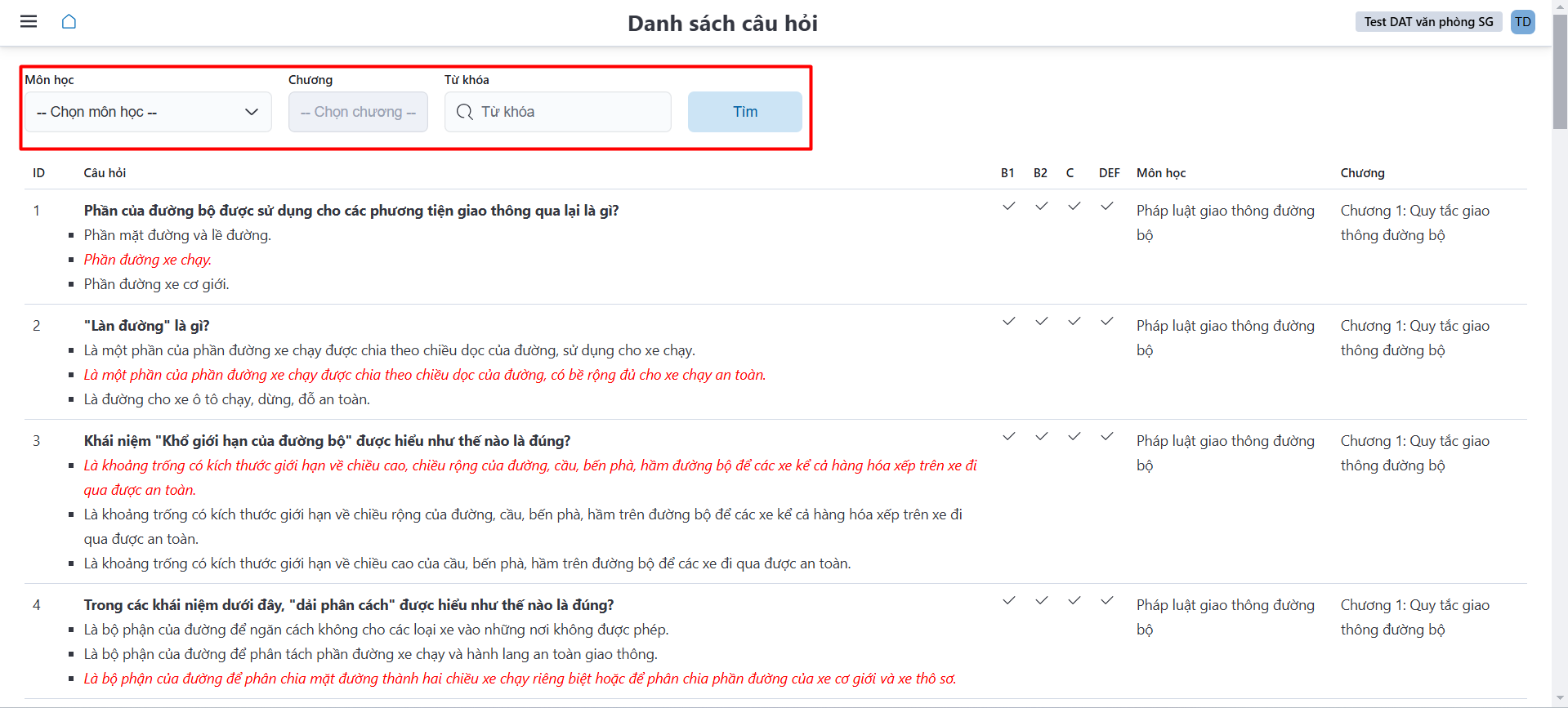Screen dimensions: 1568x708
Task: Open the hamburger navigation menu
Action: pyautogui.click(x=29, y=21)
